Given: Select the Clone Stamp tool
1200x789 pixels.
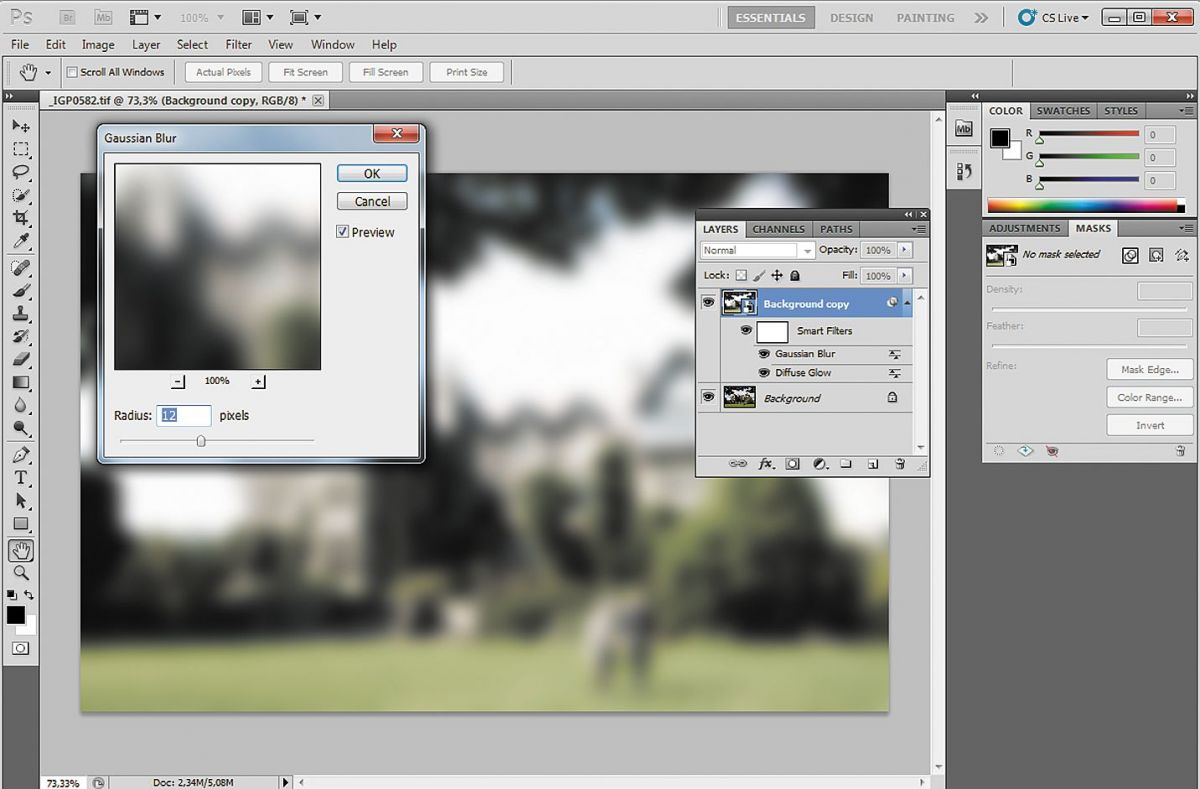Looking at the screenshot, I should [x=20, y=314].
